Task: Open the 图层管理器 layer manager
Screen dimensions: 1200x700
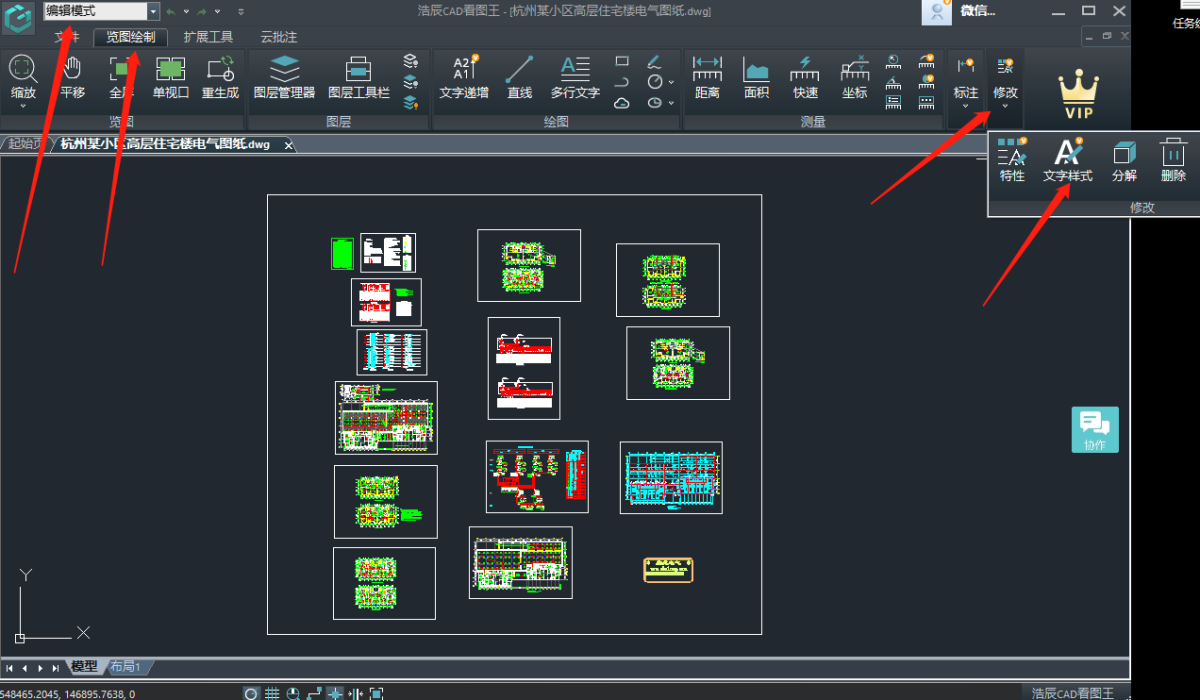Action: [284, 78]
